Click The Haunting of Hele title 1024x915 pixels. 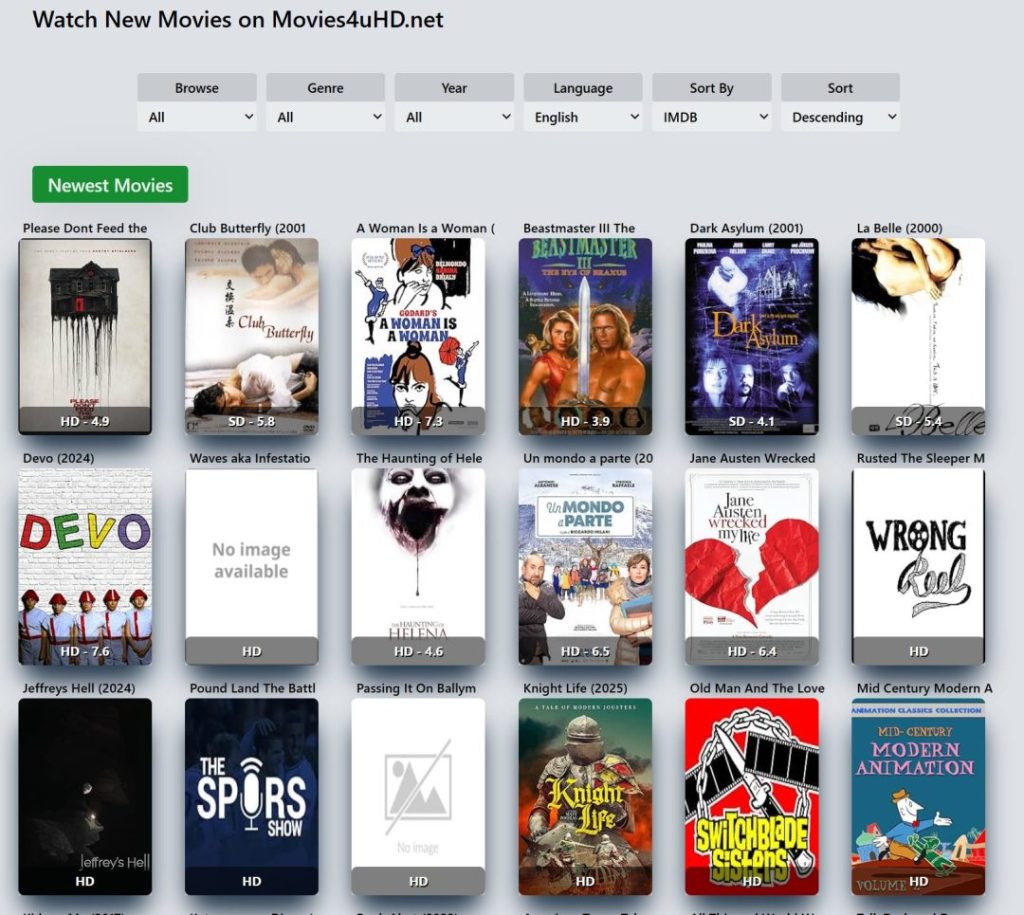tap(419, 458)
